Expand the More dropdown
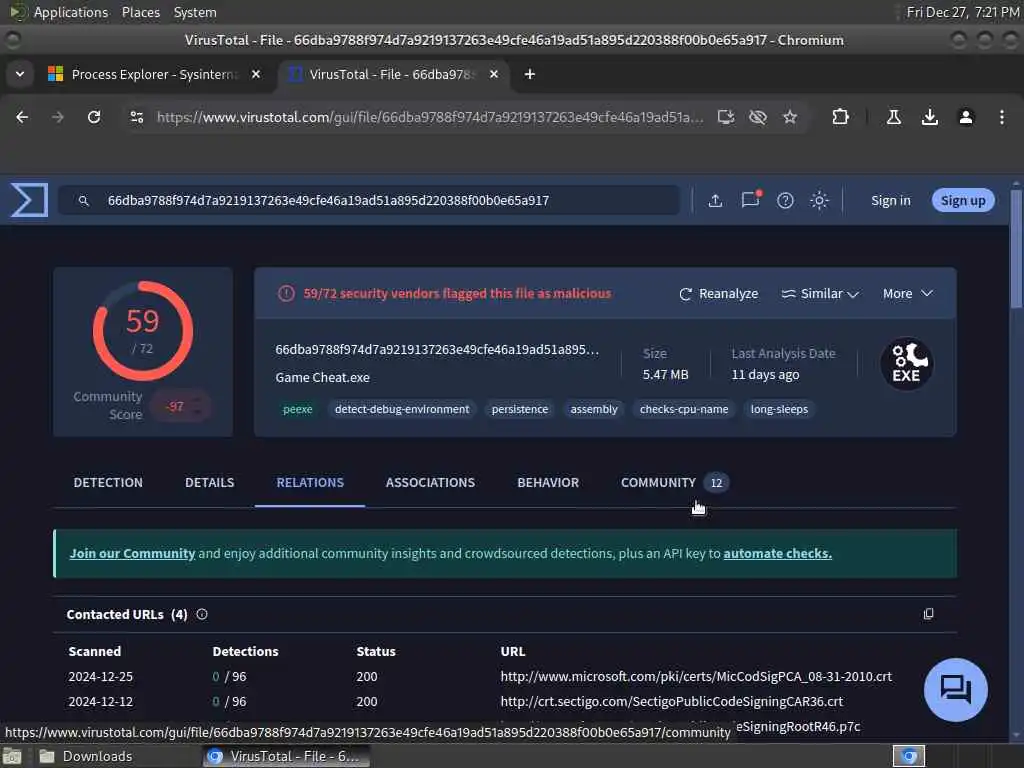The image size is (1024, 768). coord(907,294)
